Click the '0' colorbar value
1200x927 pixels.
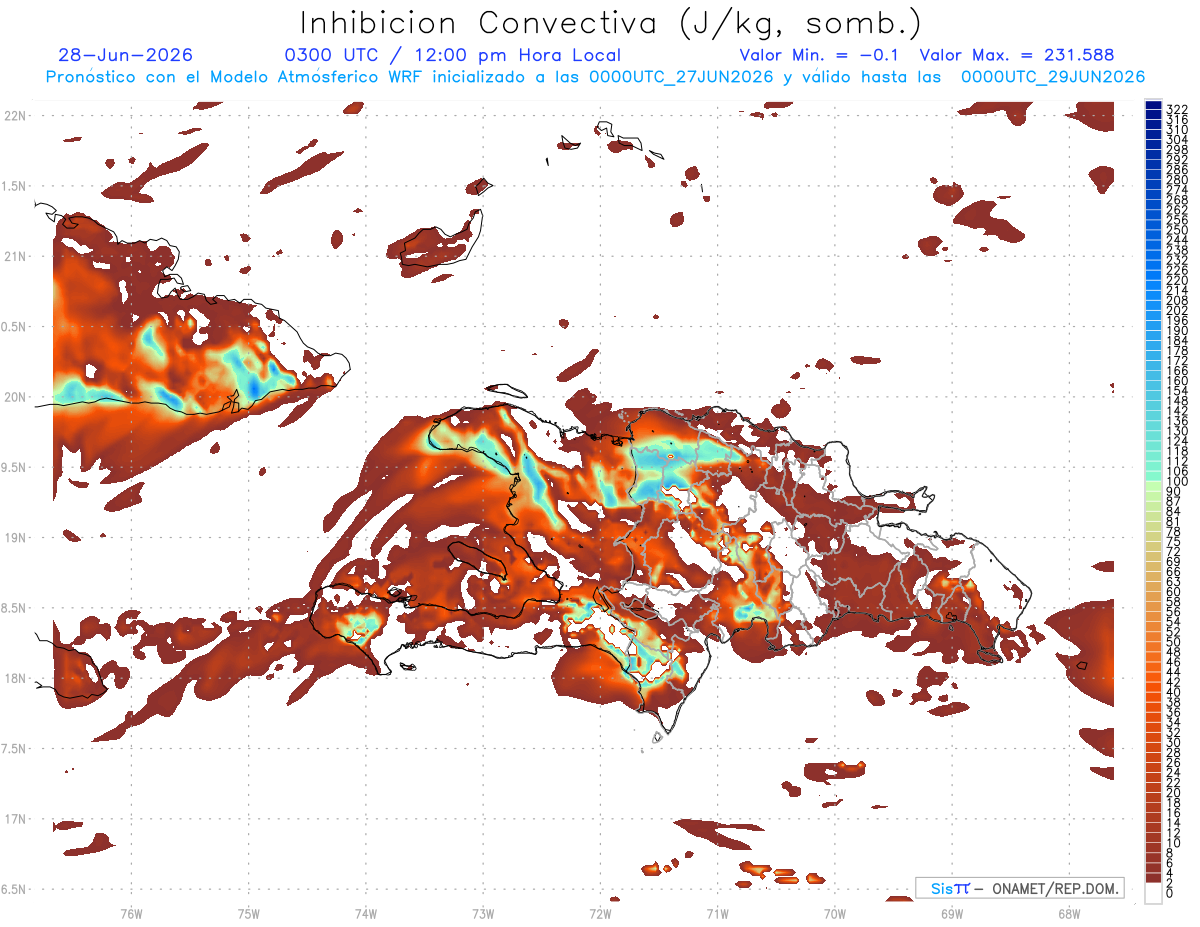pyautogui.click(x=1170, y=894)
